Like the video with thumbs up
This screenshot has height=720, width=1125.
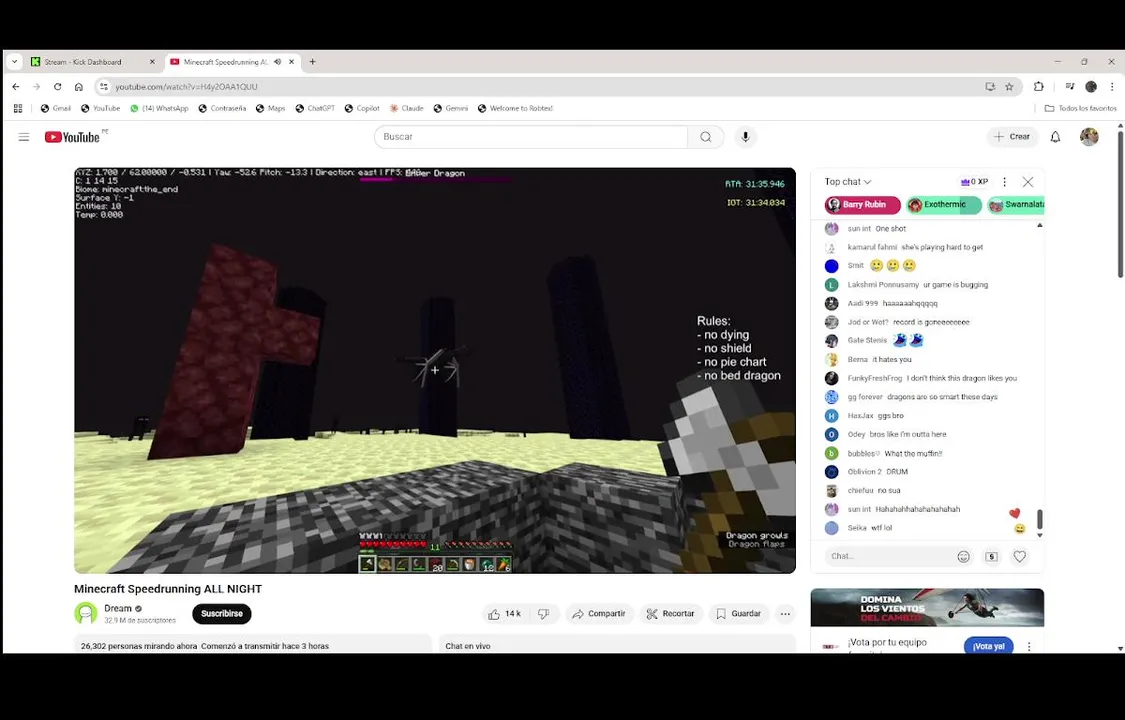(x=504, y=614)
